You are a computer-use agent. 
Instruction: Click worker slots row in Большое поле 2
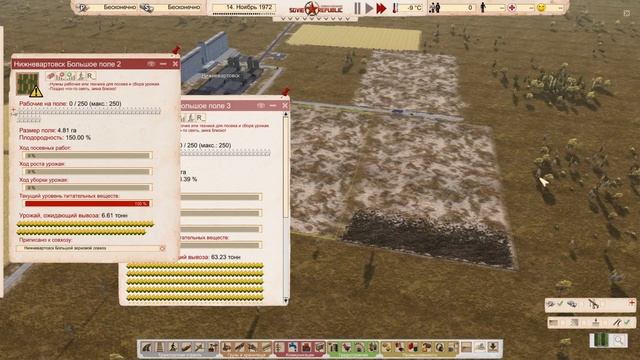[89, 111]
